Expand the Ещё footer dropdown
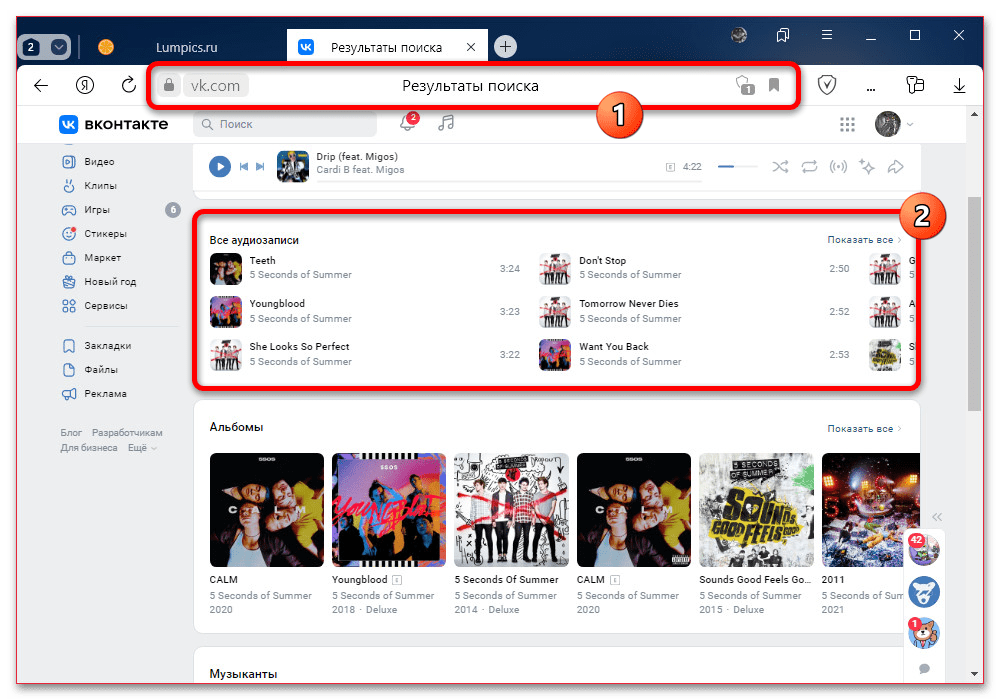The height and width of the screenshot is (700, 1000). (x=142, y=448)
